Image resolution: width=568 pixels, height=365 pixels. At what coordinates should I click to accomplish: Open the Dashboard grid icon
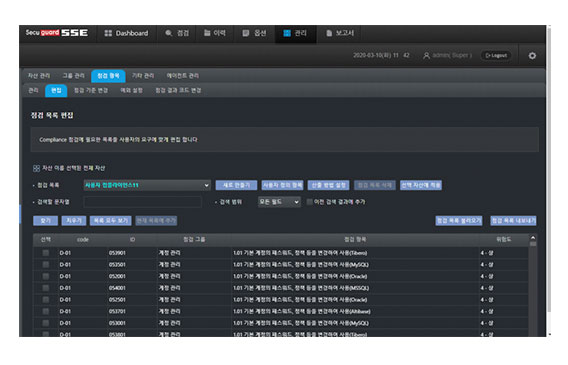(108, 33)
